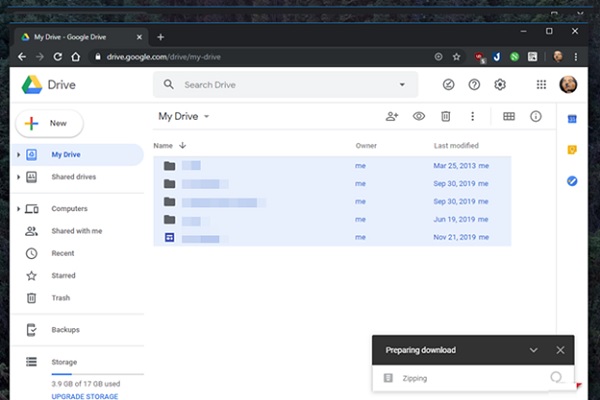Open Google Tasks side panel icon
Viewport: 600px width, 400px height.
tap(572, 181)
